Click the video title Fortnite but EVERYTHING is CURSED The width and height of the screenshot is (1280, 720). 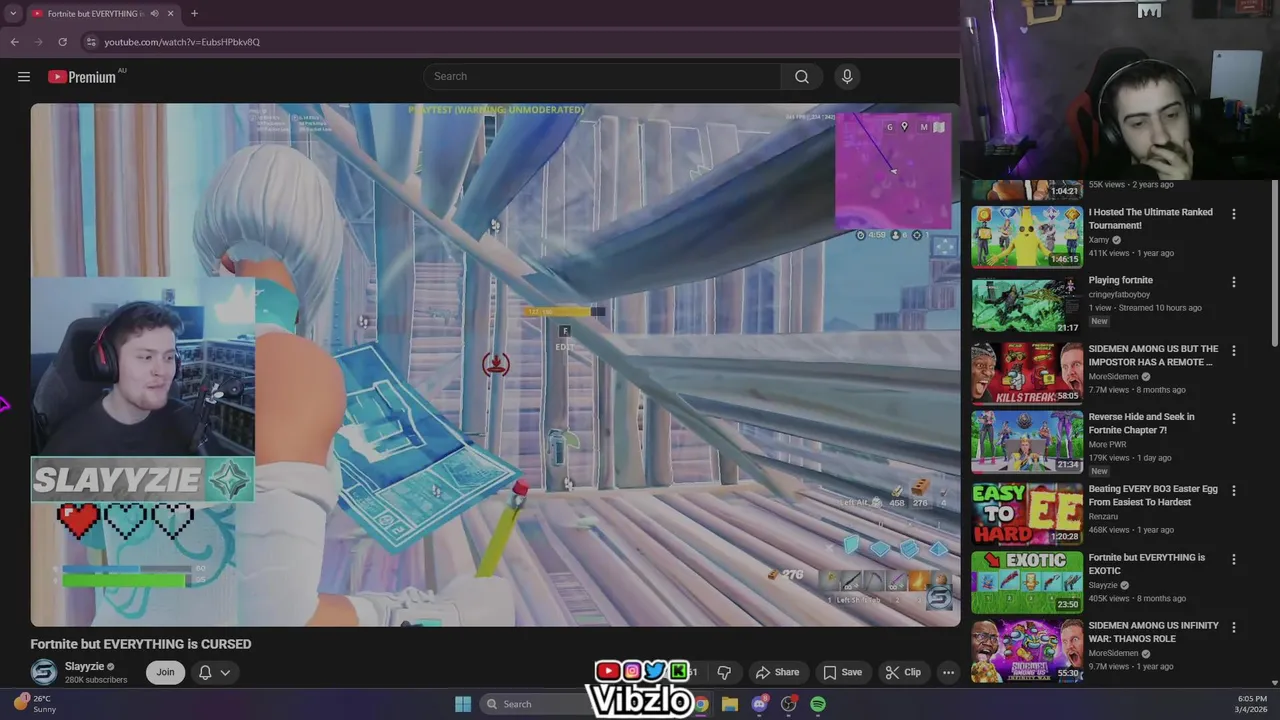click(x=141, y=644)
